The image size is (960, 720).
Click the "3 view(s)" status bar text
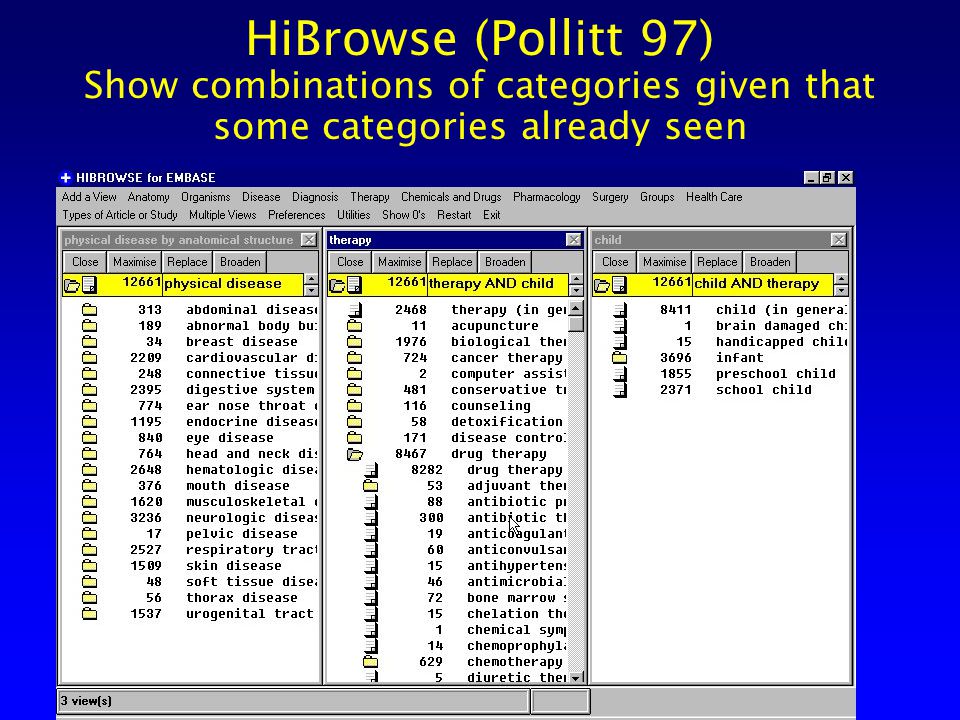86,701
